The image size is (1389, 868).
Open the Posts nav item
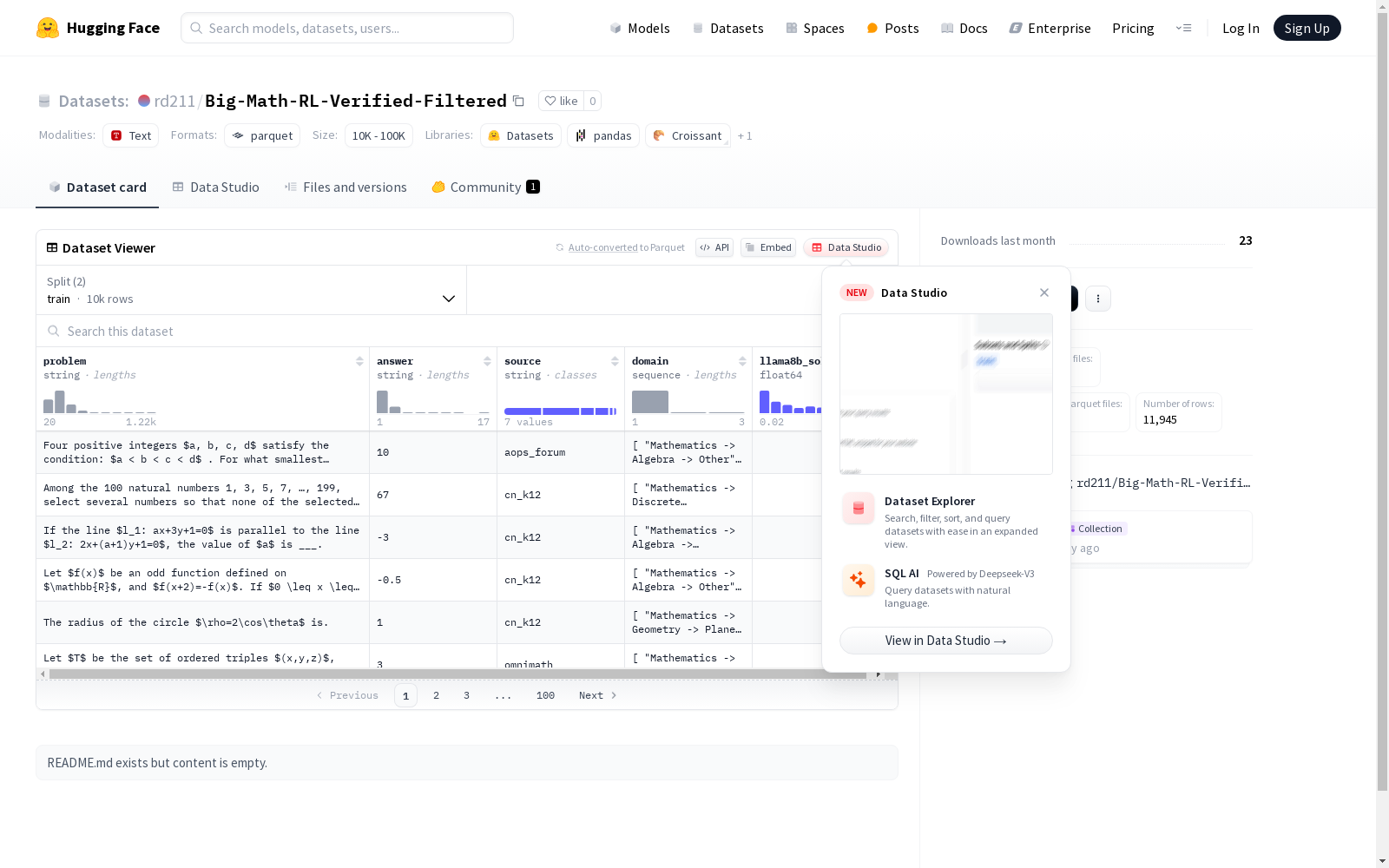point(892,28)
